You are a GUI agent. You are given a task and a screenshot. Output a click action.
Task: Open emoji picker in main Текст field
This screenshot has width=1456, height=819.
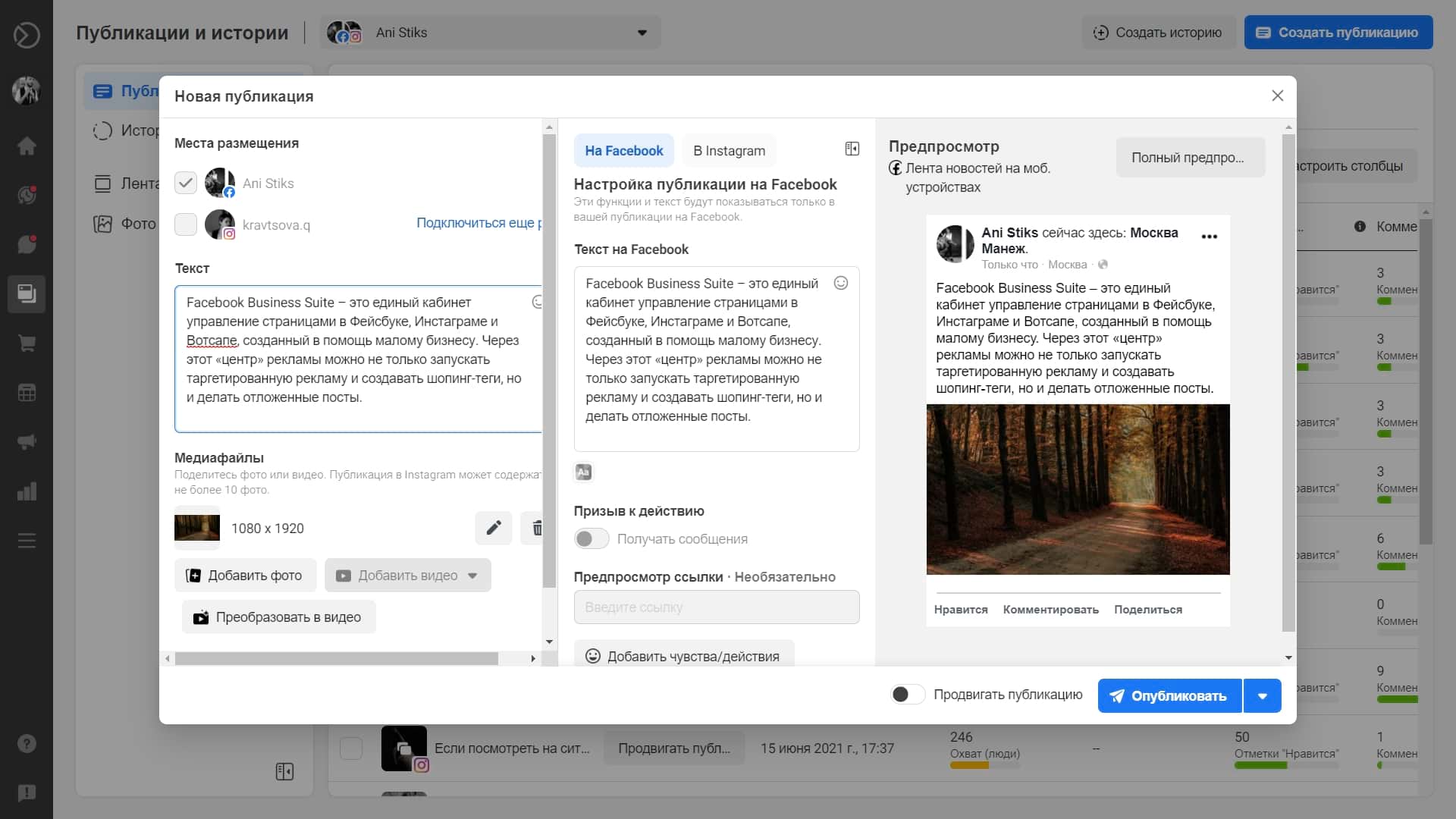tap(537, 302)
